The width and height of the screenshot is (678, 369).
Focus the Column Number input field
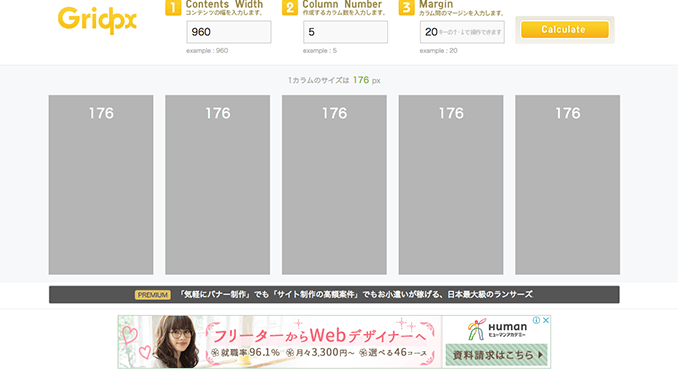click(x=345, y=32)
